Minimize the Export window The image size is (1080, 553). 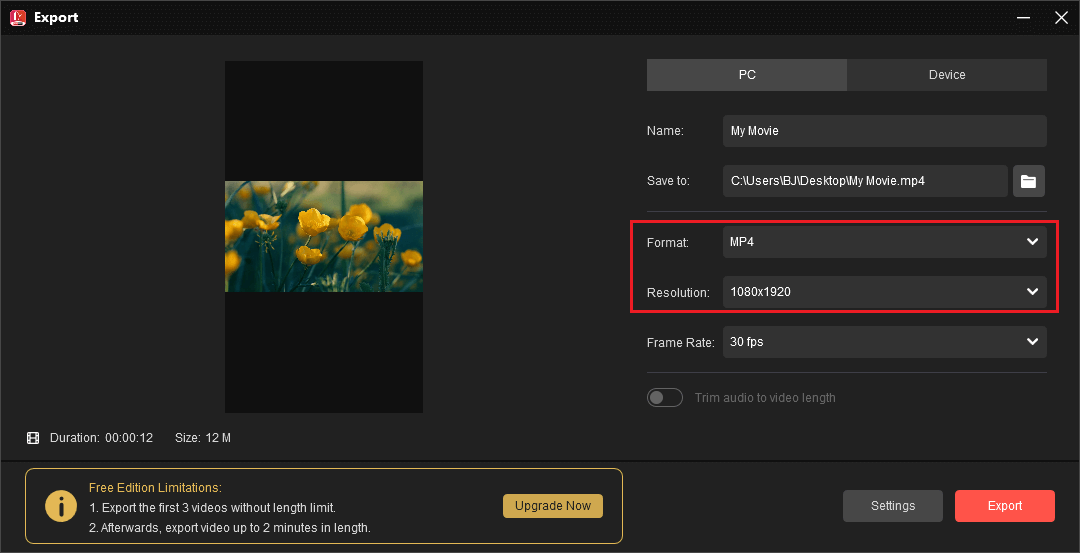(x=1024, y=18)
